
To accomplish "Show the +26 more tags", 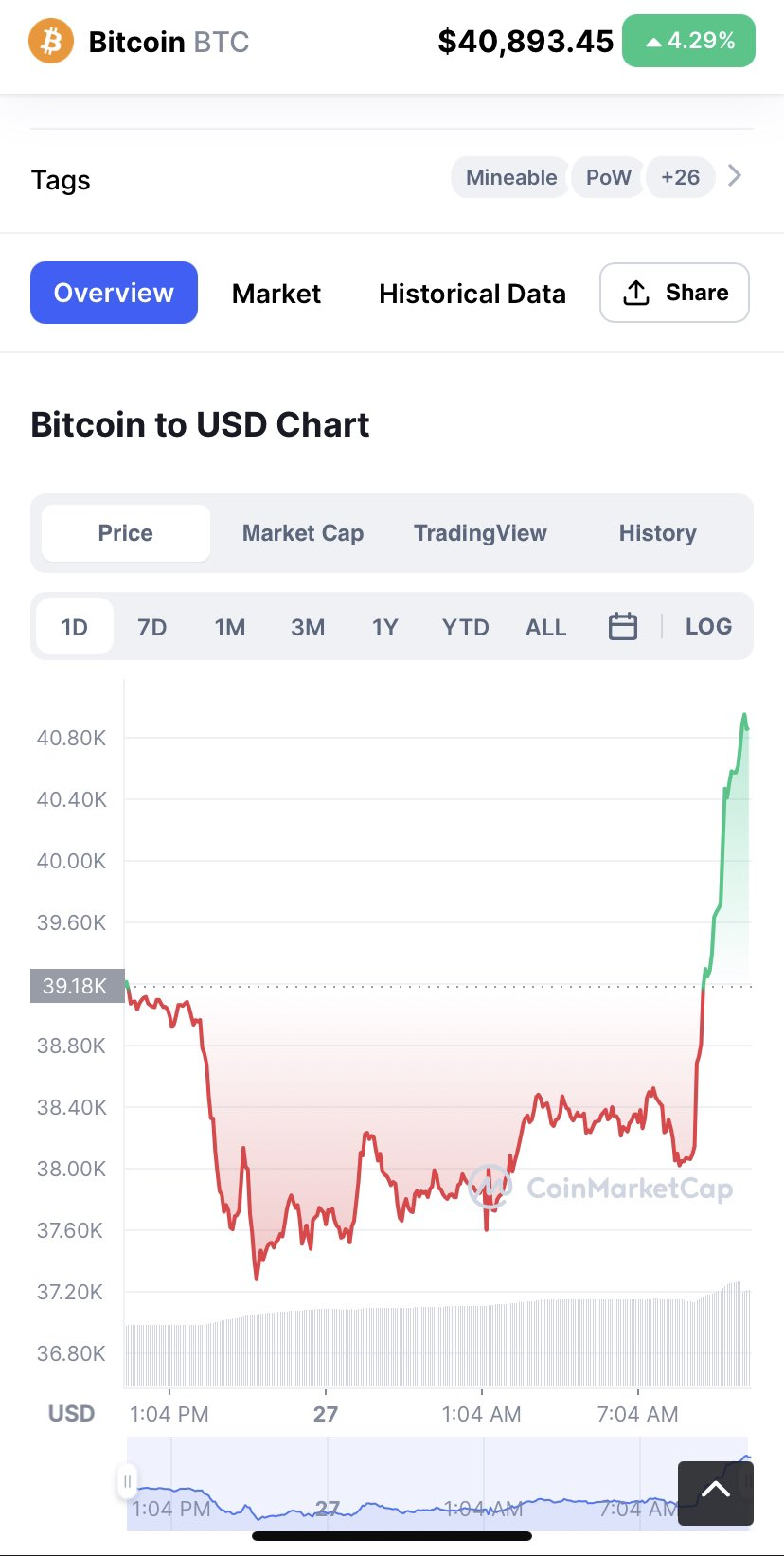I will [680, 177].
